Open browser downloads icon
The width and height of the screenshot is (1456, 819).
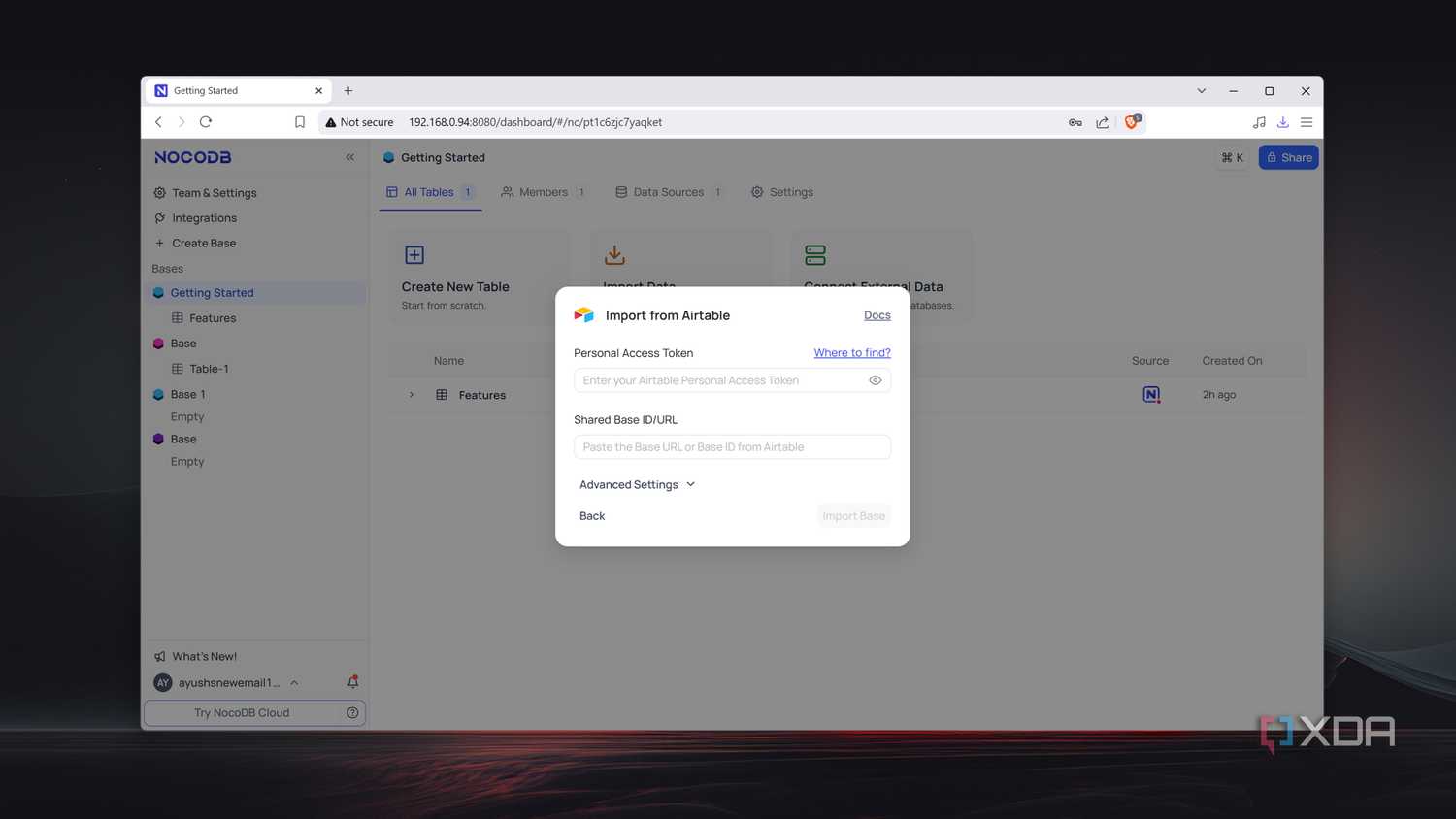1283,122
